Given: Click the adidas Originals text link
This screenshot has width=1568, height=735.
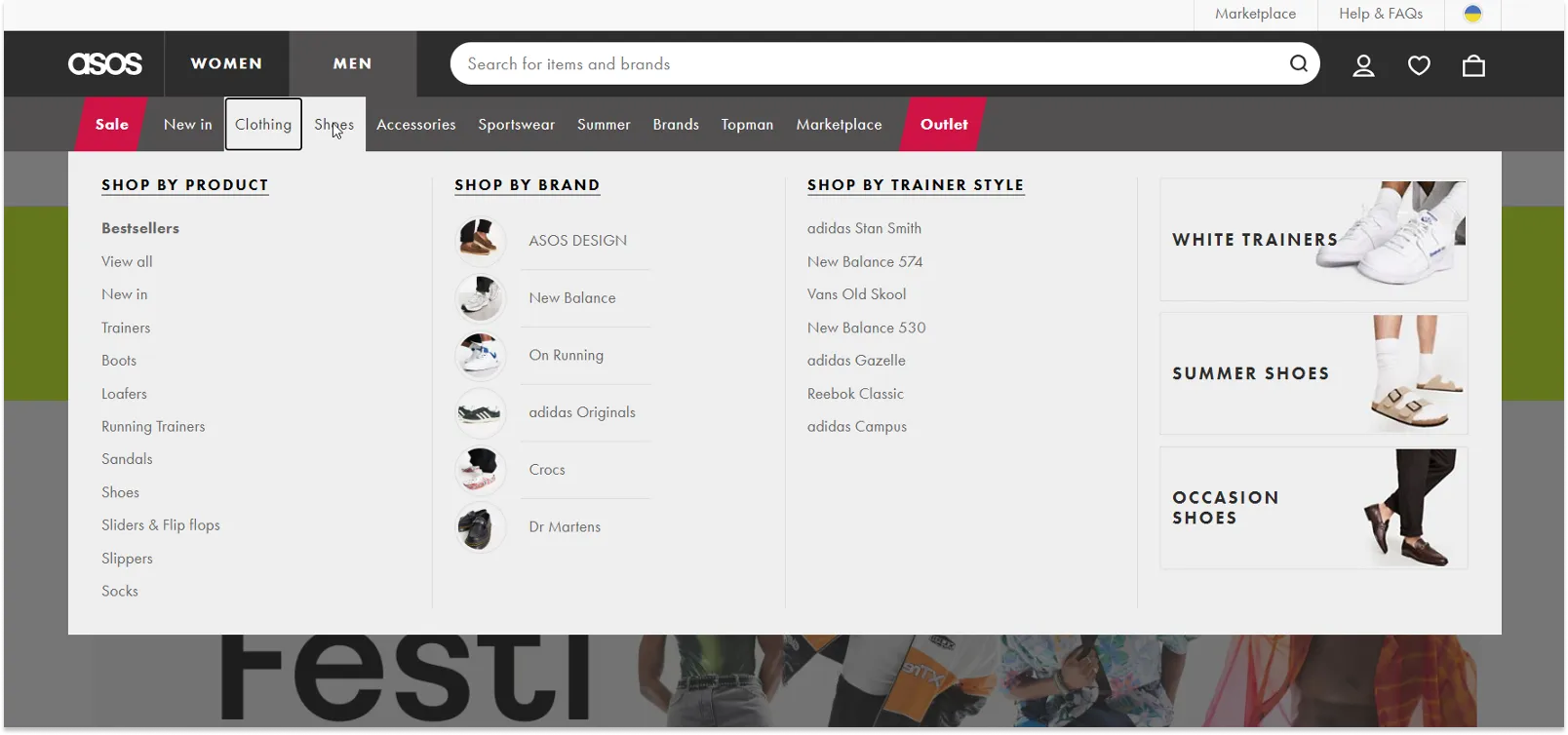Looking at the screenshot, I should pyautogui.click(x=582, y=412).
